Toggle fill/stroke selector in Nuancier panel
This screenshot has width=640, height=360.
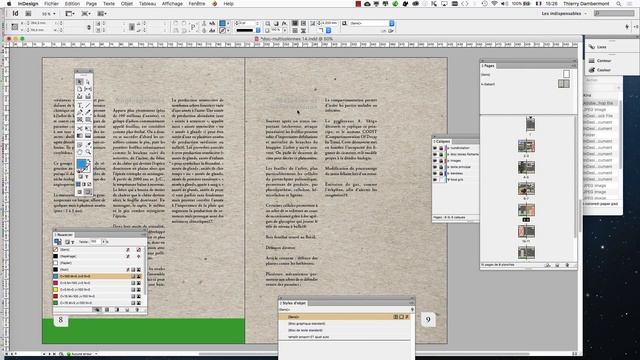point(58,242)
